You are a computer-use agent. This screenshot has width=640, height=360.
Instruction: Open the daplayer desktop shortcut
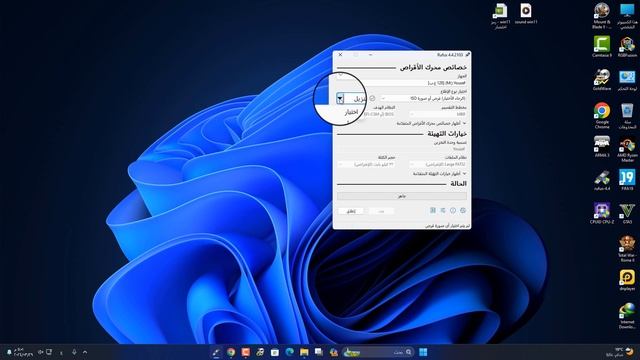tap(627, 280)
